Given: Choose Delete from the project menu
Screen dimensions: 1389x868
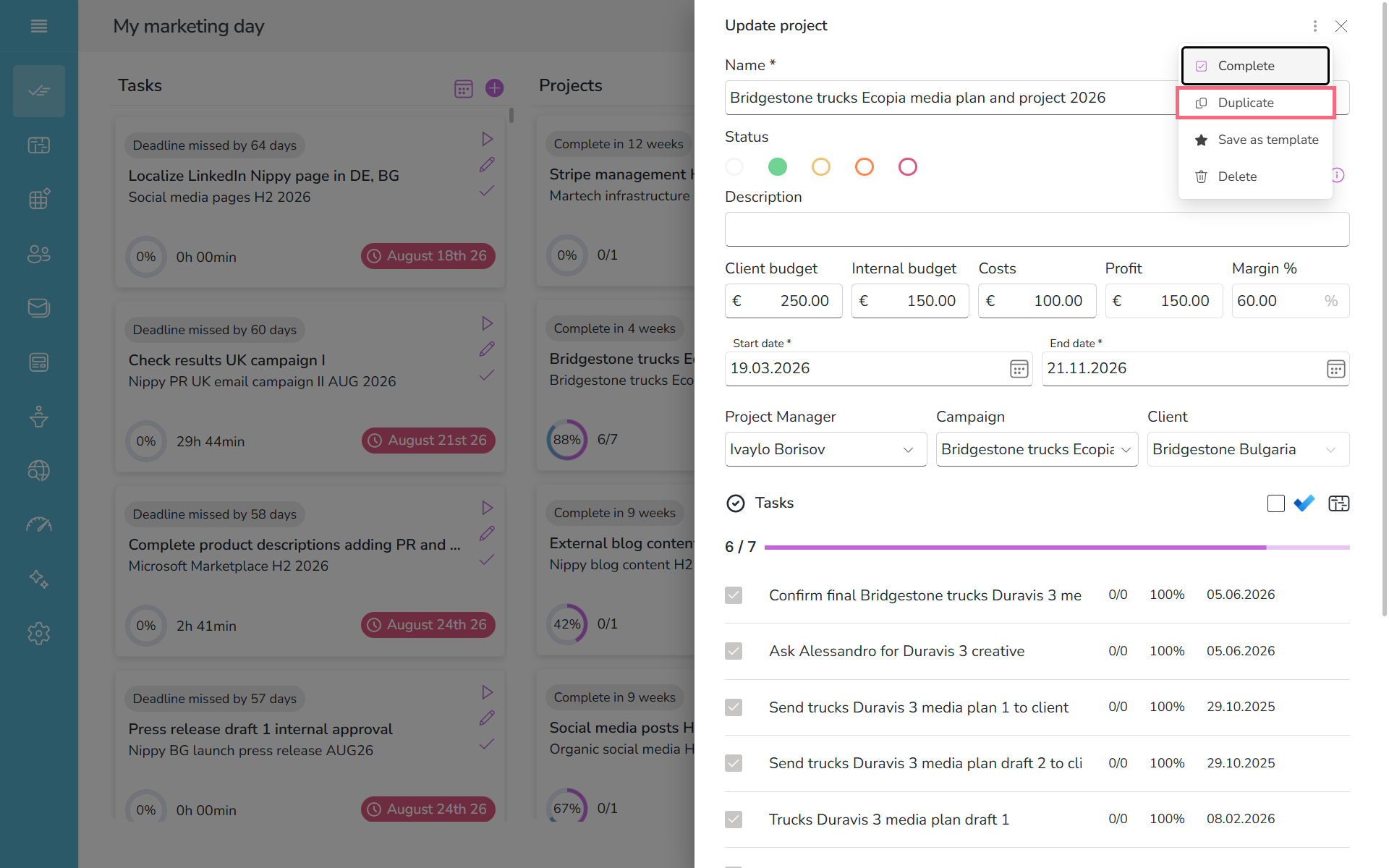Looking at the screenshot, I should pyautogui.click(x=1255, y=176).
